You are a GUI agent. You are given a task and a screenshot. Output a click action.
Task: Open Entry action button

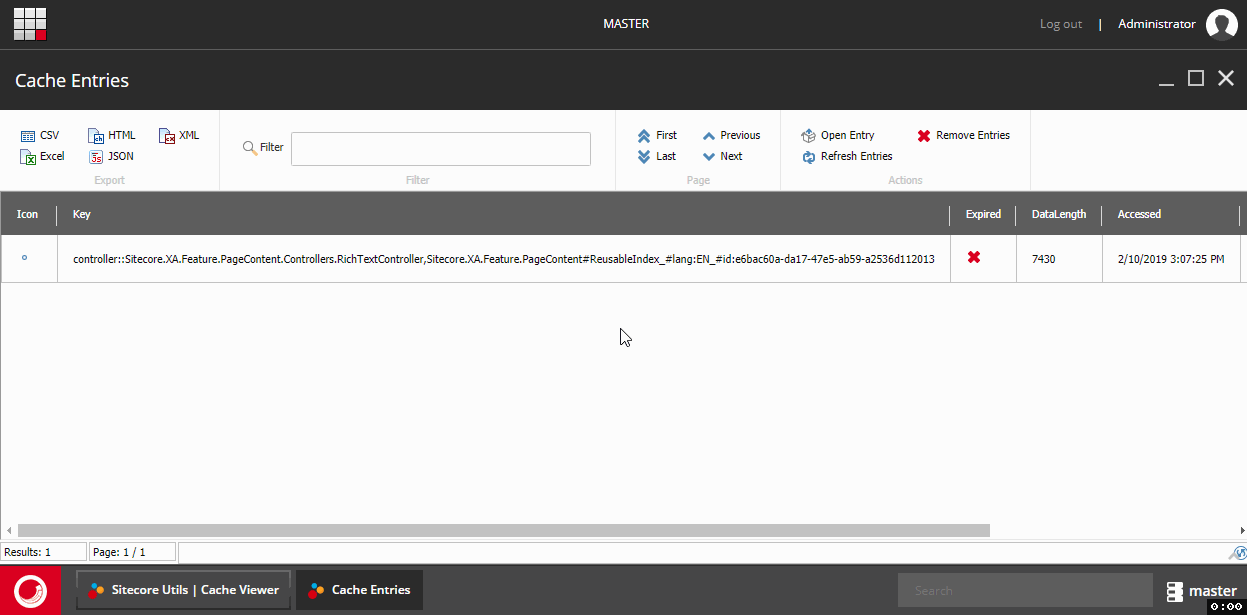pyautogui.click(x=838, y=135)
